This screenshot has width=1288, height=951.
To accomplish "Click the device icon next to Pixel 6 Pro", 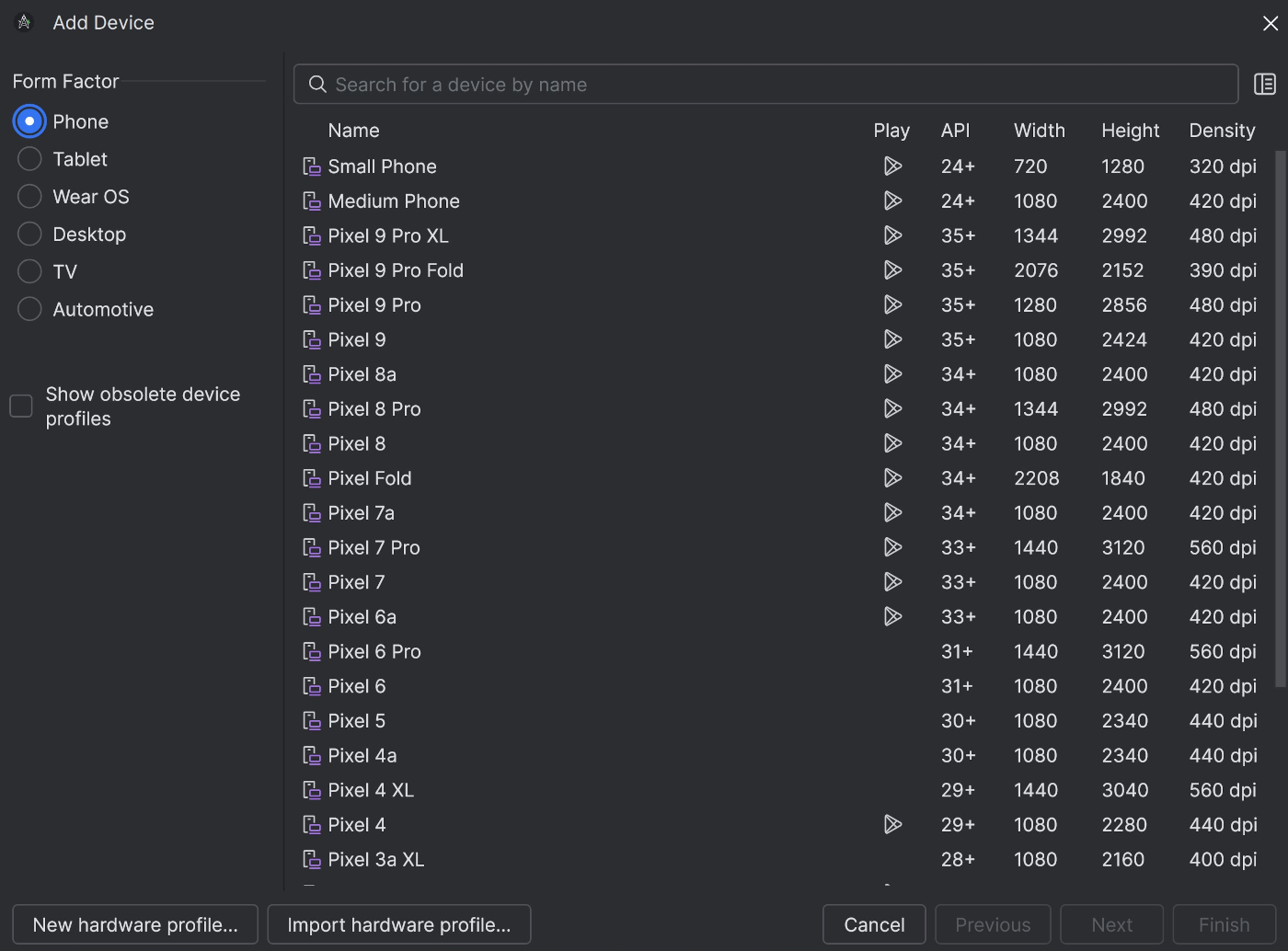I will coord(312,651).
